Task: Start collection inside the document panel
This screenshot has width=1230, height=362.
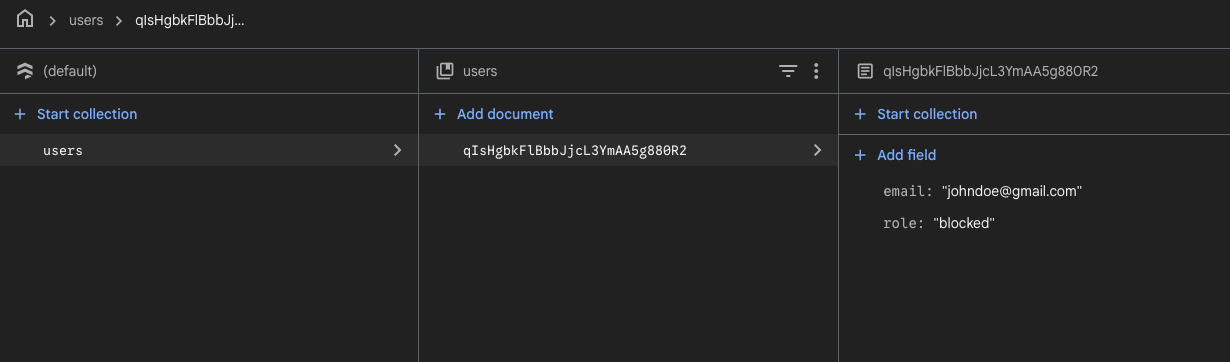Action: pyautogui.click(x=927, y=114)
